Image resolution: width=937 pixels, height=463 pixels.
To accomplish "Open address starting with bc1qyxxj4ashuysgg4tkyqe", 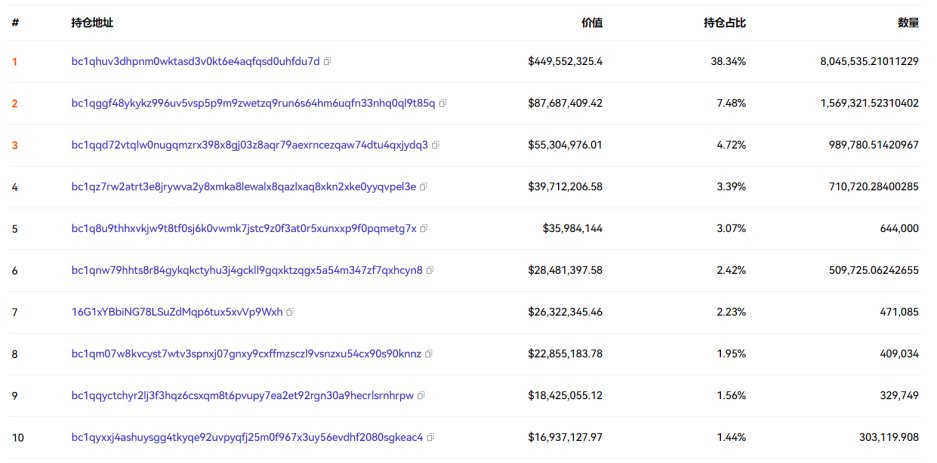I will [x=247, y=438].
